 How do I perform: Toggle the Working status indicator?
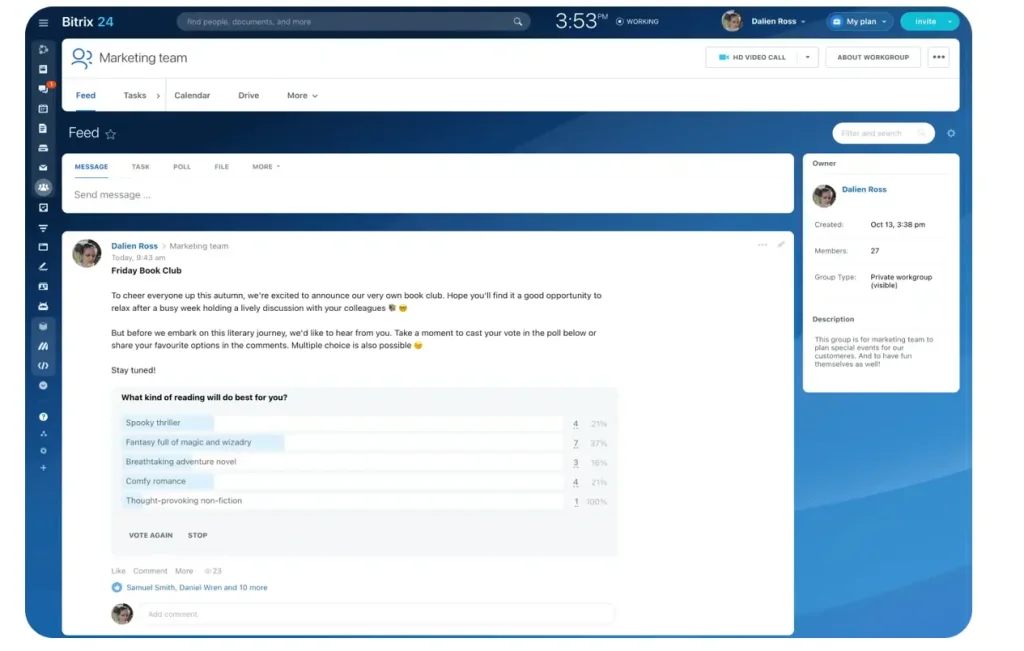(x=637, y=21)
